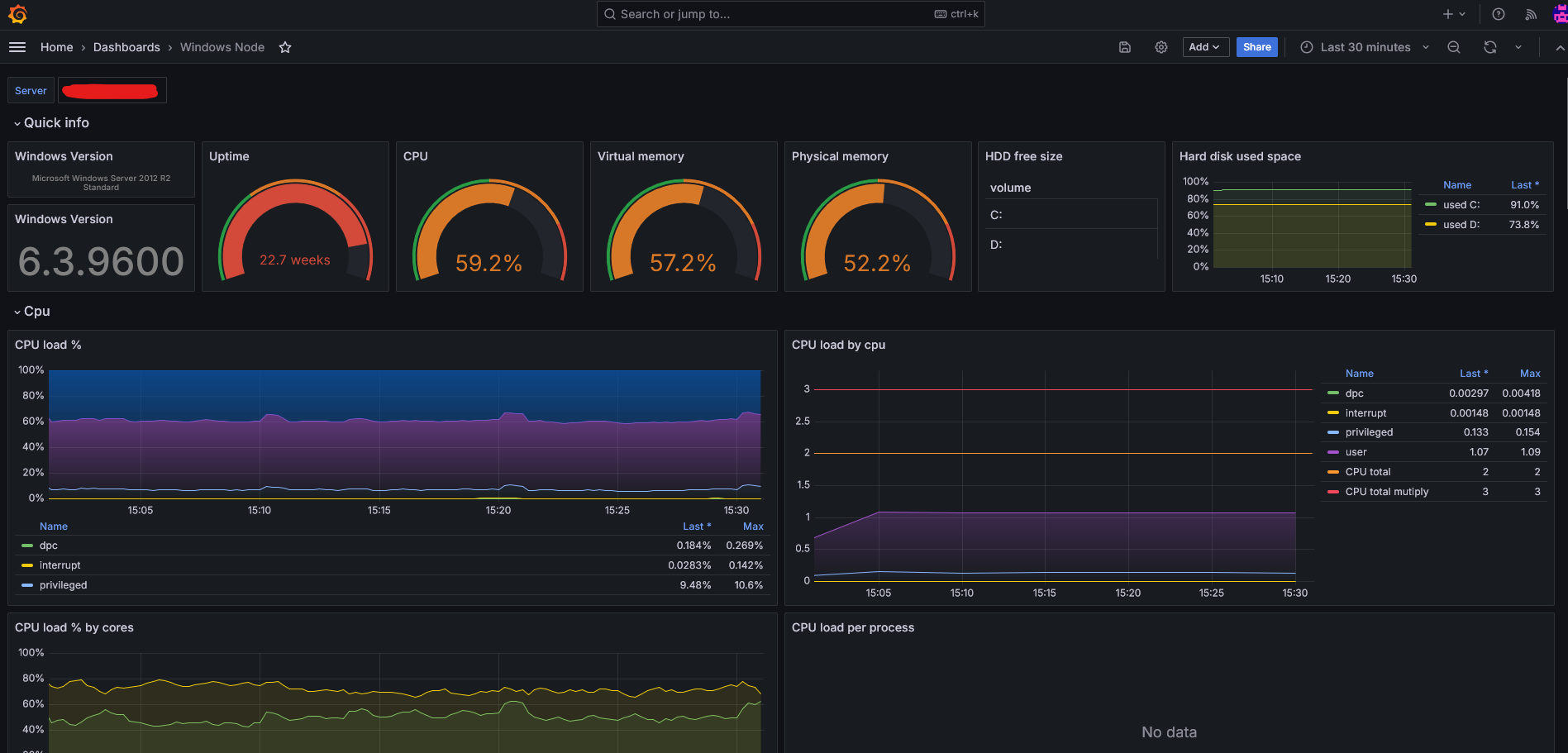Open dashboard settings gear
1568x753 pixels.
tap(1161, 47)
